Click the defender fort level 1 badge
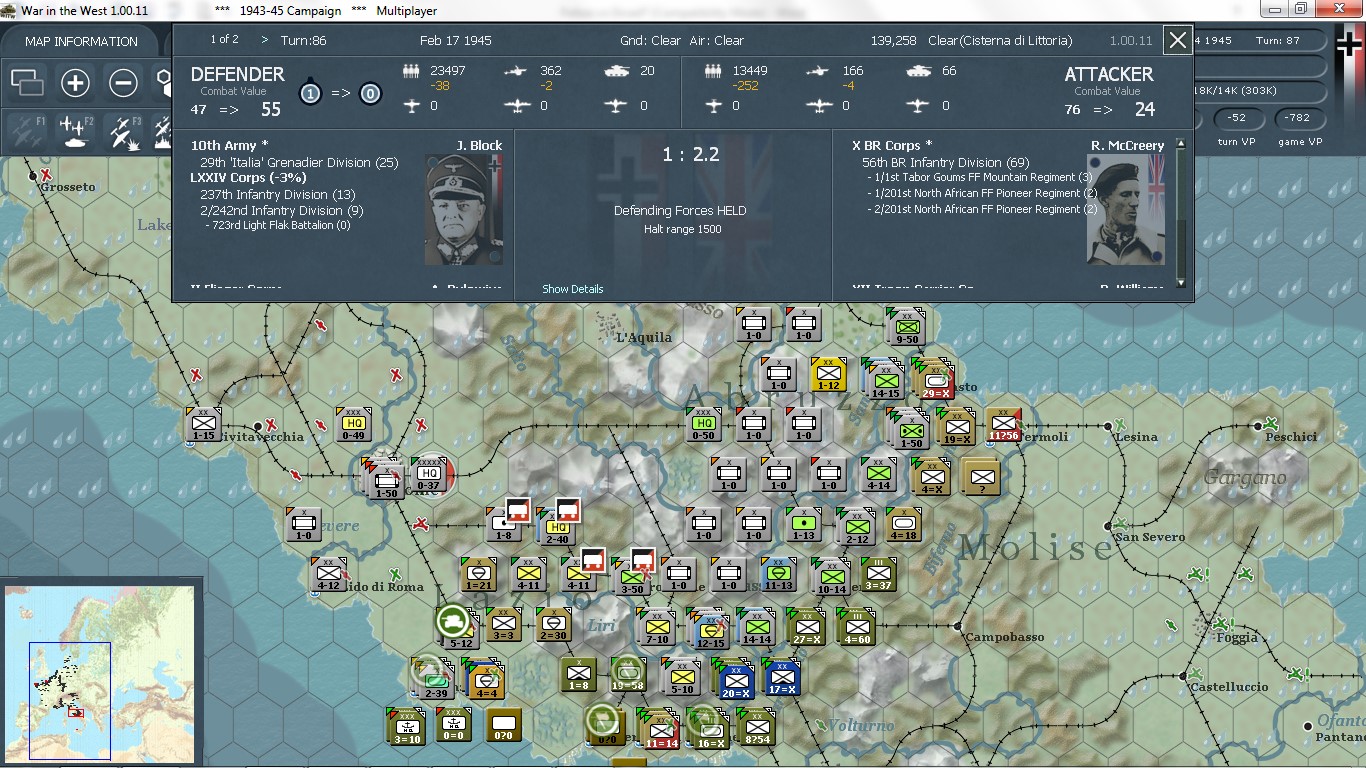1366x768 pixels. tap(311, 93)
